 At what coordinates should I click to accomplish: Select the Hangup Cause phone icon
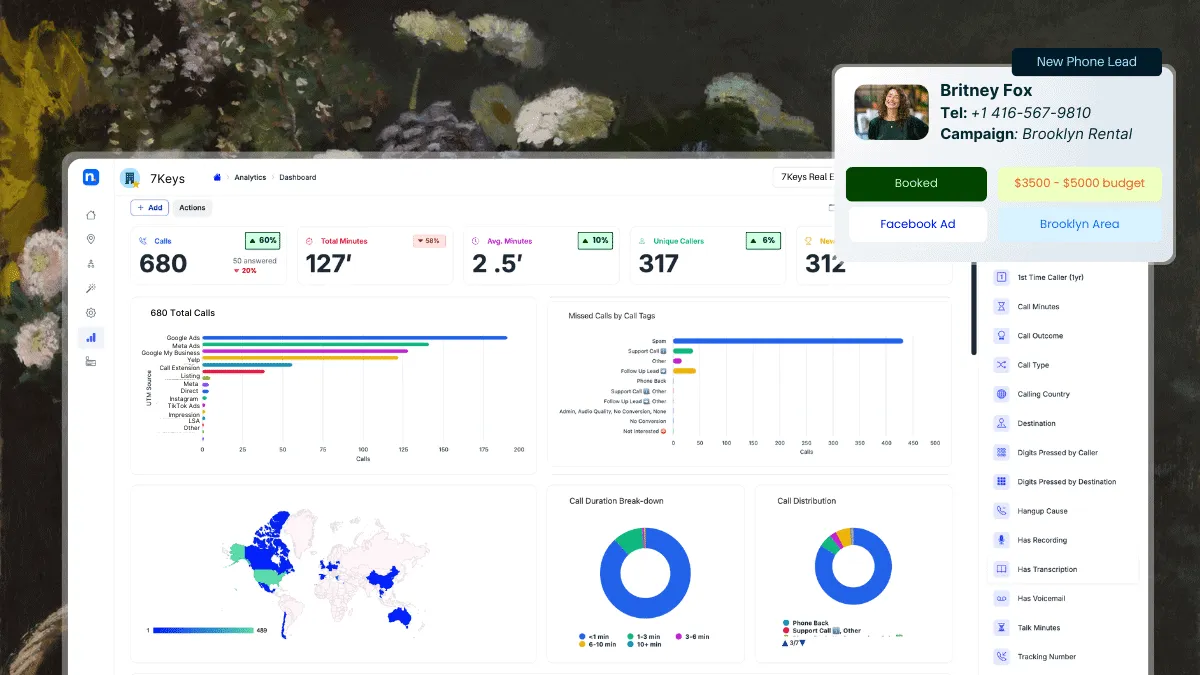(x=1001, y=511)
